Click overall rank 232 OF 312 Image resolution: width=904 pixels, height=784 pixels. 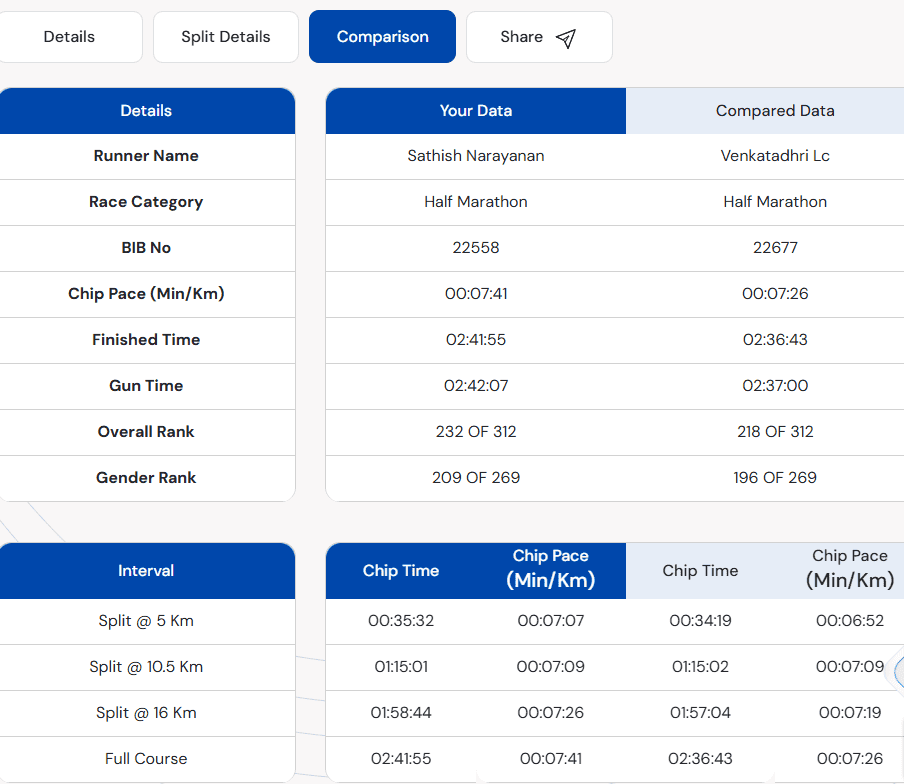(x=476, y=432)
